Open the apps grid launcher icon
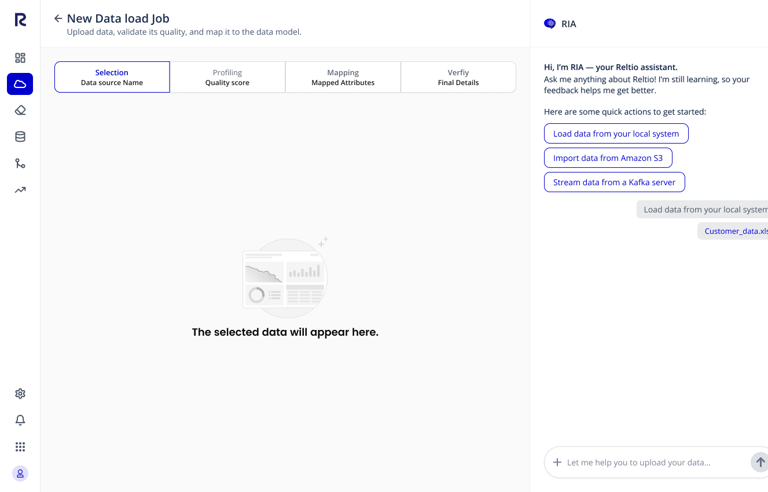768x492 pixels. pos(20,447)
